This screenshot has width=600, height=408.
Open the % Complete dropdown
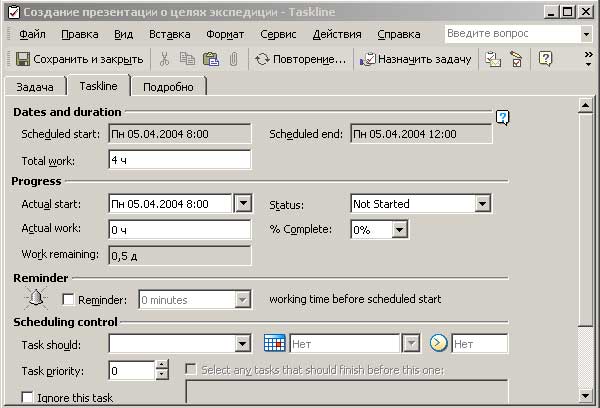400,230
